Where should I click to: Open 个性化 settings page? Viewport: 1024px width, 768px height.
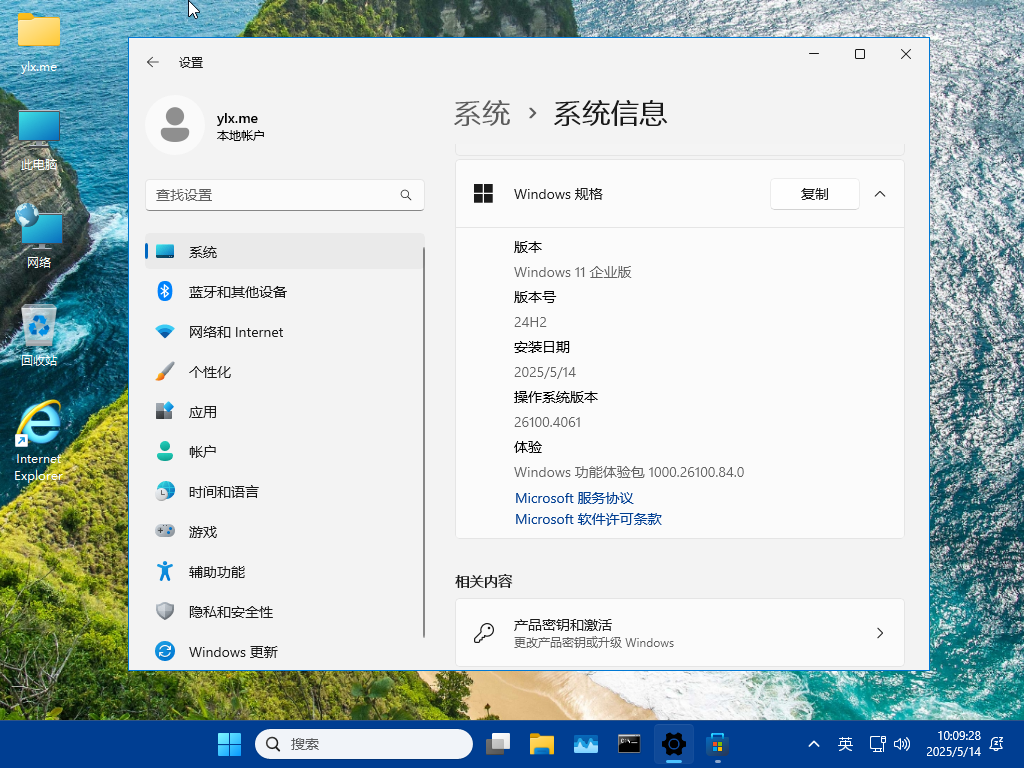pyautogui.click(x=210, y=372)
